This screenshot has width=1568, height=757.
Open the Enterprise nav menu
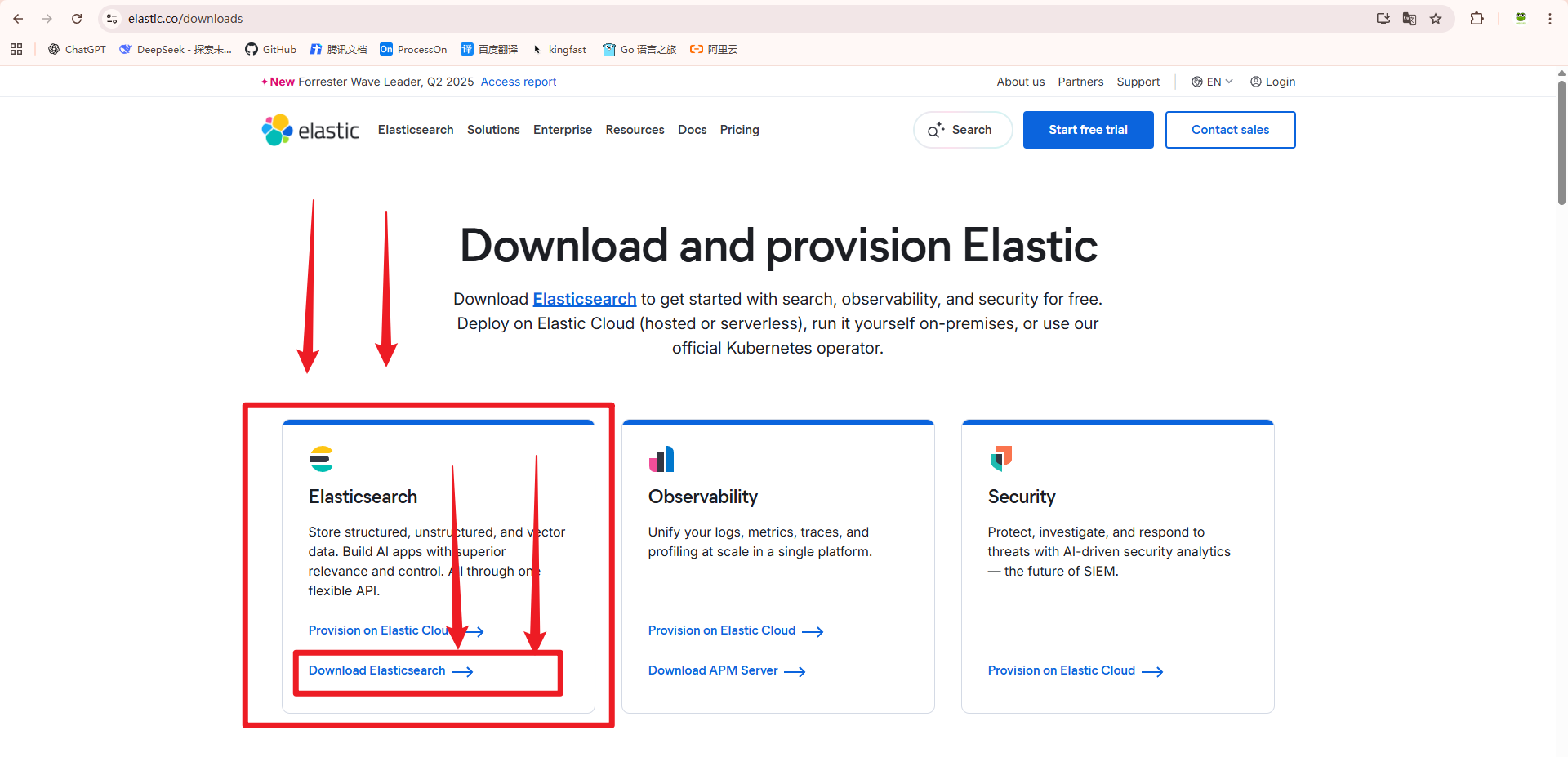563,130
